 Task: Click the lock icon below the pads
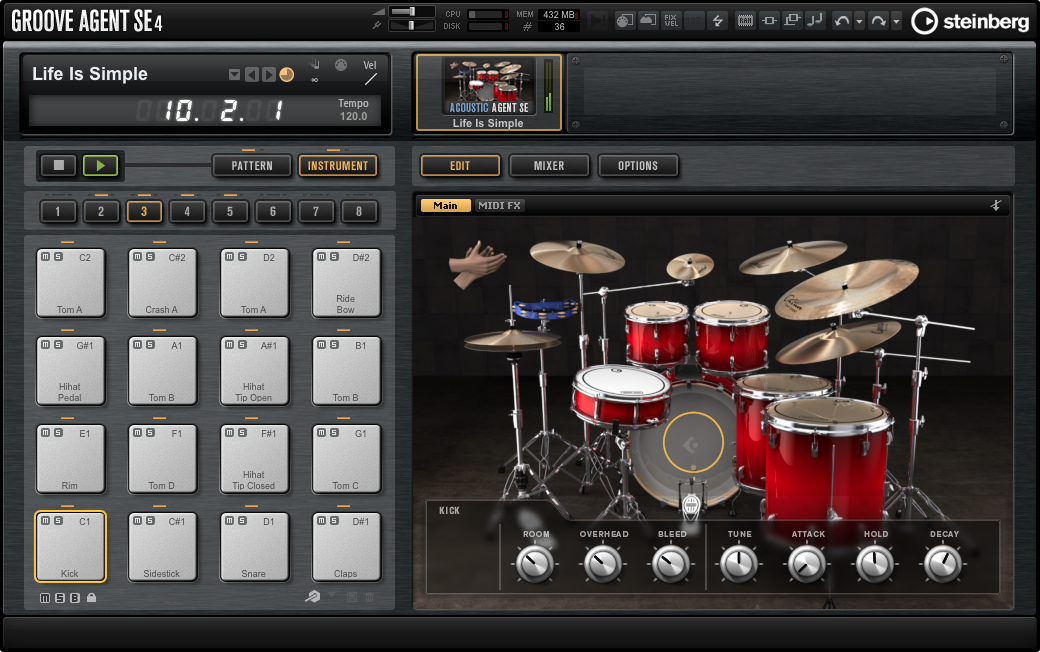point(92,598)
